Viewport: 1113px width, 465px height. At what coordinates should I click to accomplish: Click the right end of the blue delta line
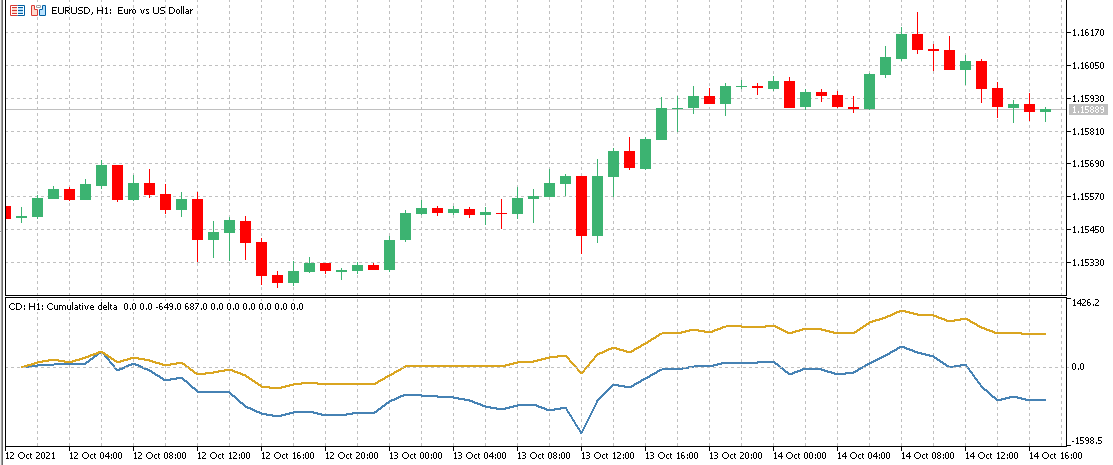[x=1045, y=400]
